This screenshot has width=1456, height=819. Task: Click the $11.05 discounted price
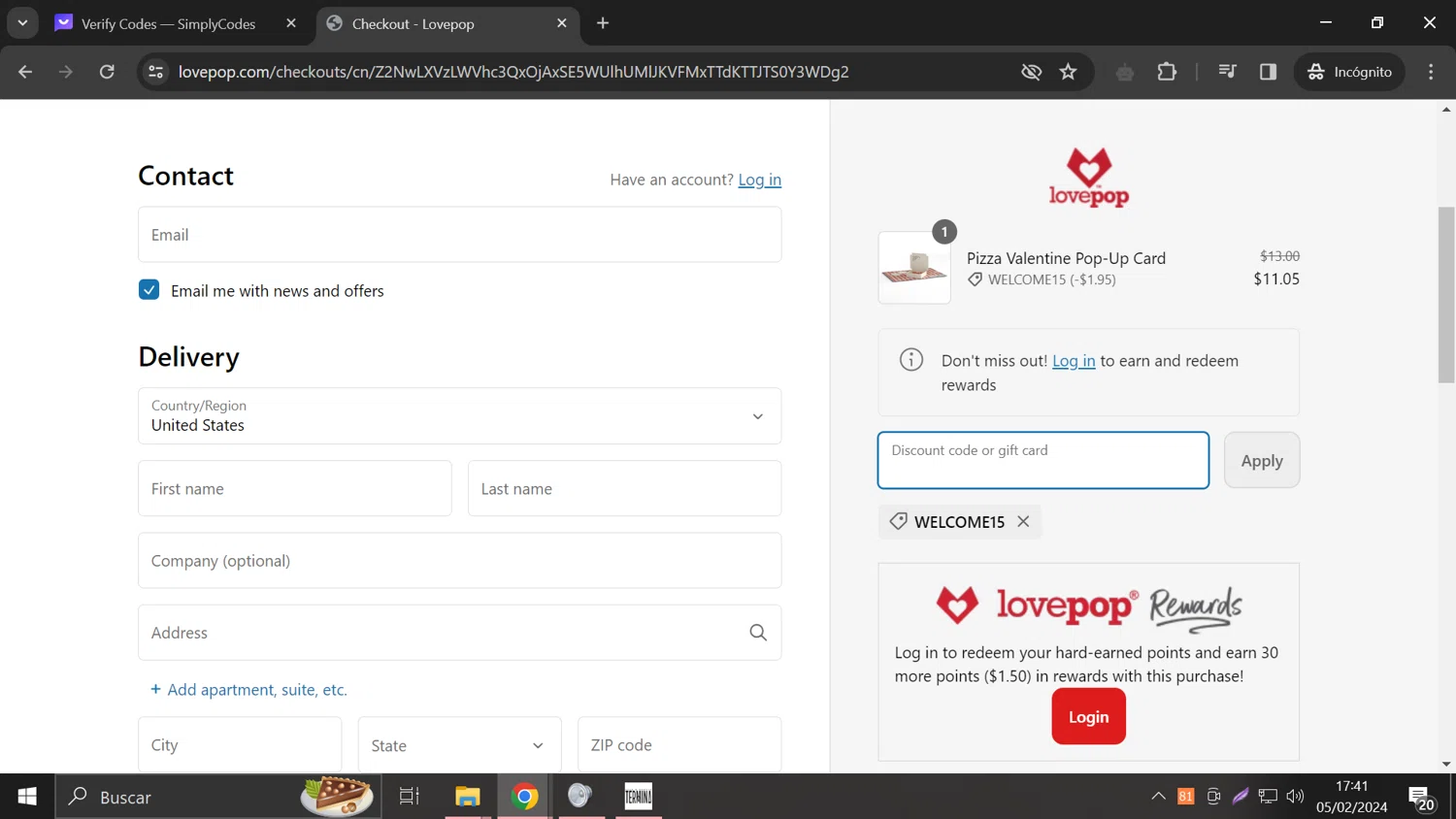click(1276, 278)
